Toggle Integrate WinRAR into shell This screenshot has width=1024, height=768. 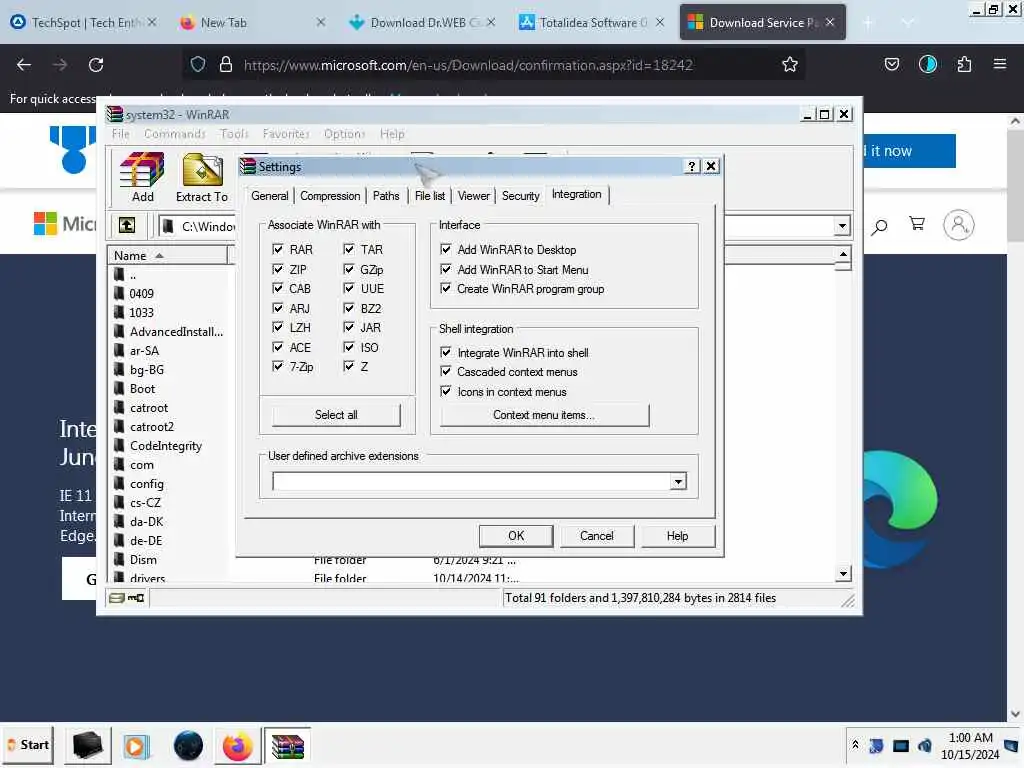[446, 353]
